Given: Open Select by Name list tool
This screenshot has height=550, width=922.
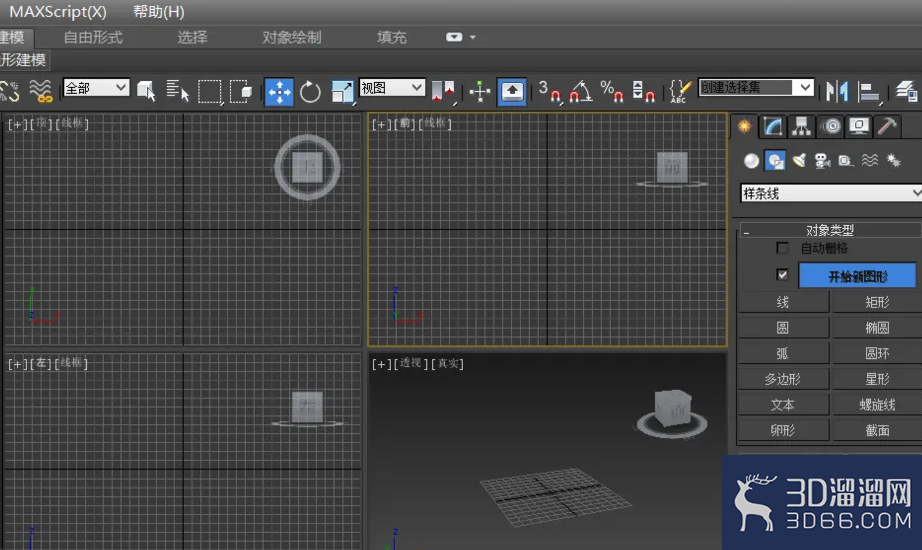Looking at the screenshot, I should 177,91.
